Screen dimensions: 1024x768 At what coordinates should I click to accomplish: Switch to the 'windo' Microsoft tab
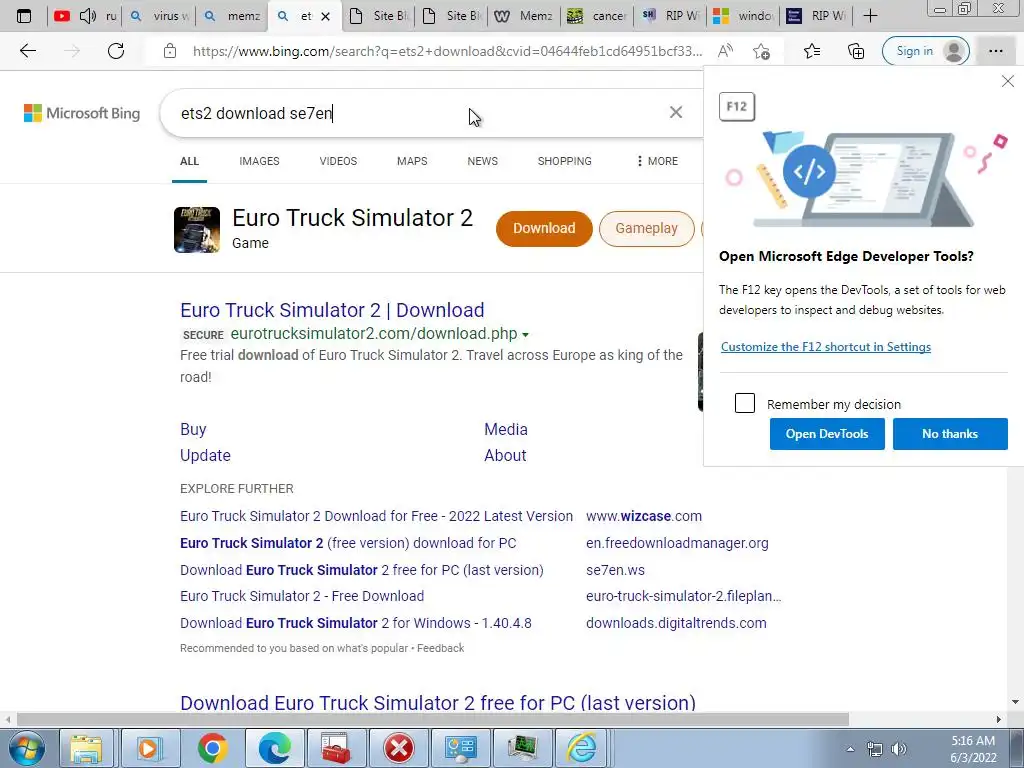click(x=743, y=16)
